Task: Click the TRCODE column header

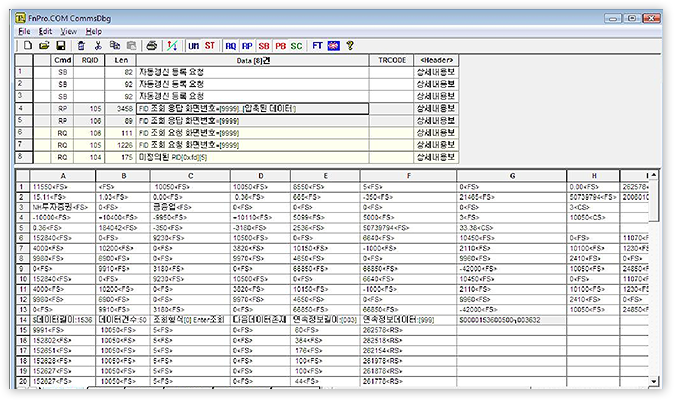Action: [392, 60]
